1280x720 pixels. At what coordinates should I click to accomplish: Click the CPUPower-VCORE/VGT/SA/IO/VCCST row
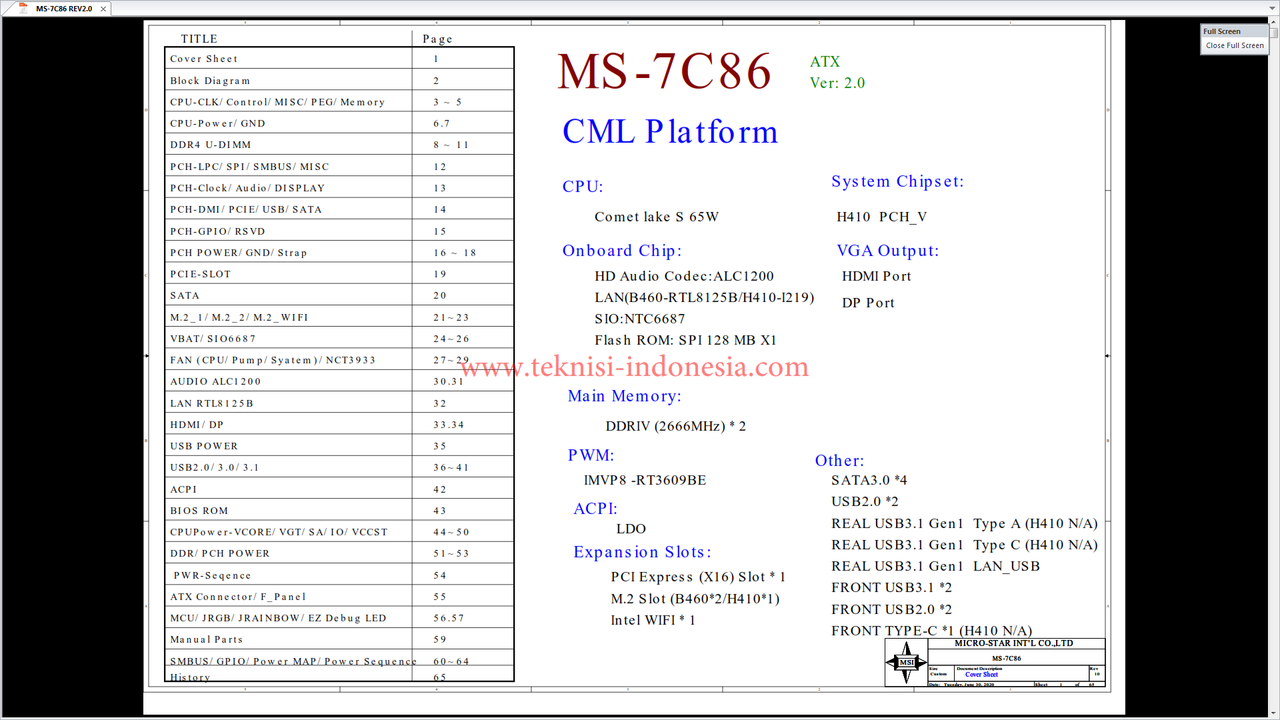tap(339, 532)
